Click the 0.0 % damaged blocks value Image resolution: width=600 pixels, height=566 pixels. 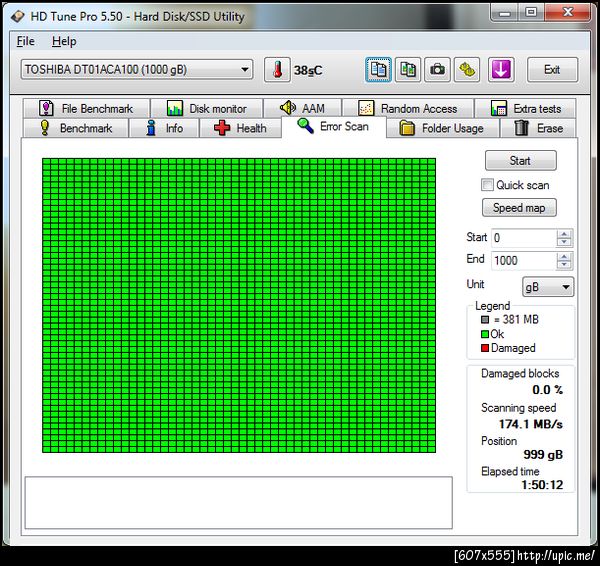[548, 390]
